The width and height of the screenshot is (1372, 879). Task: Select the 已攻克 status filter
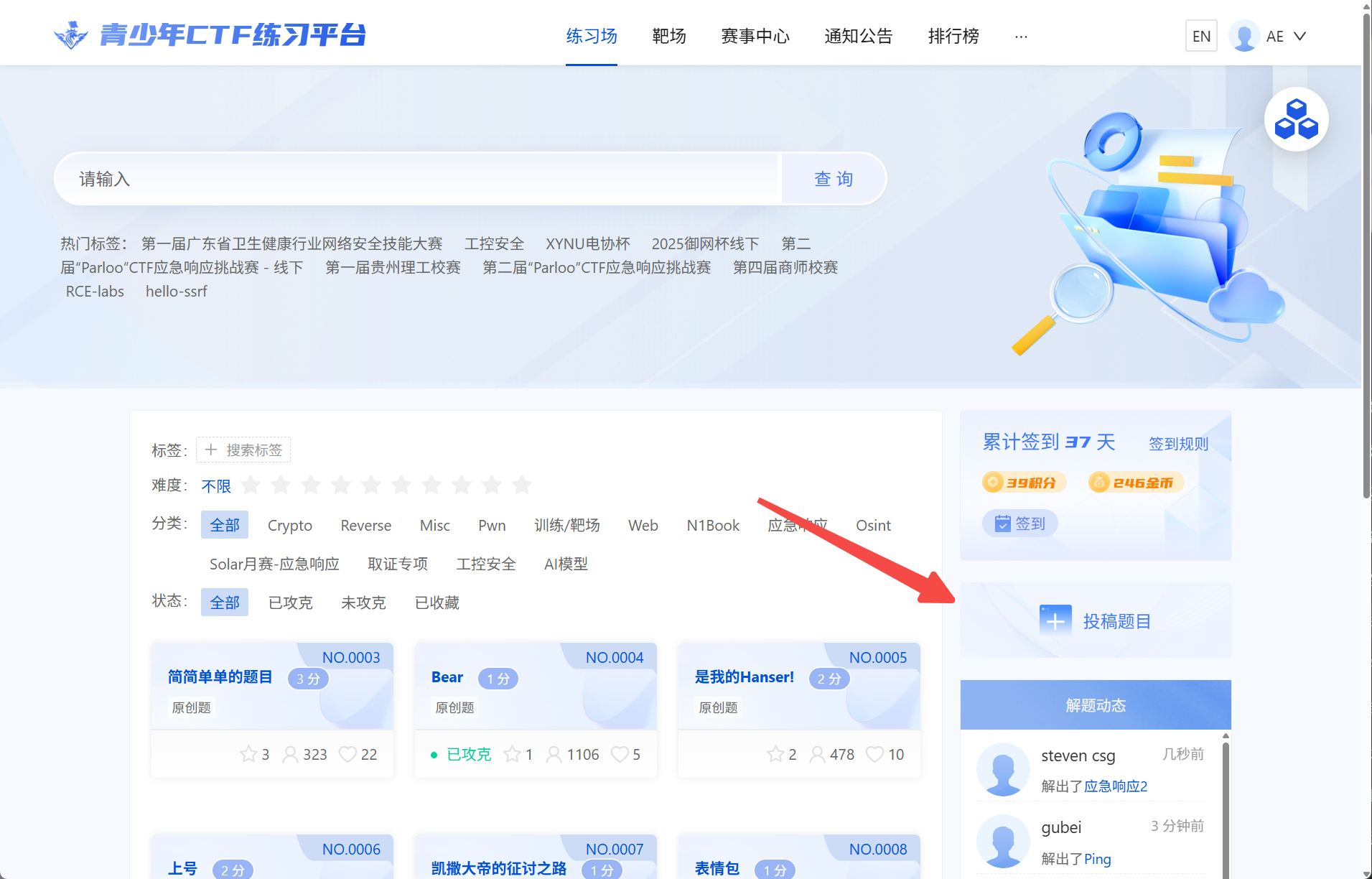tap(290, 603)
